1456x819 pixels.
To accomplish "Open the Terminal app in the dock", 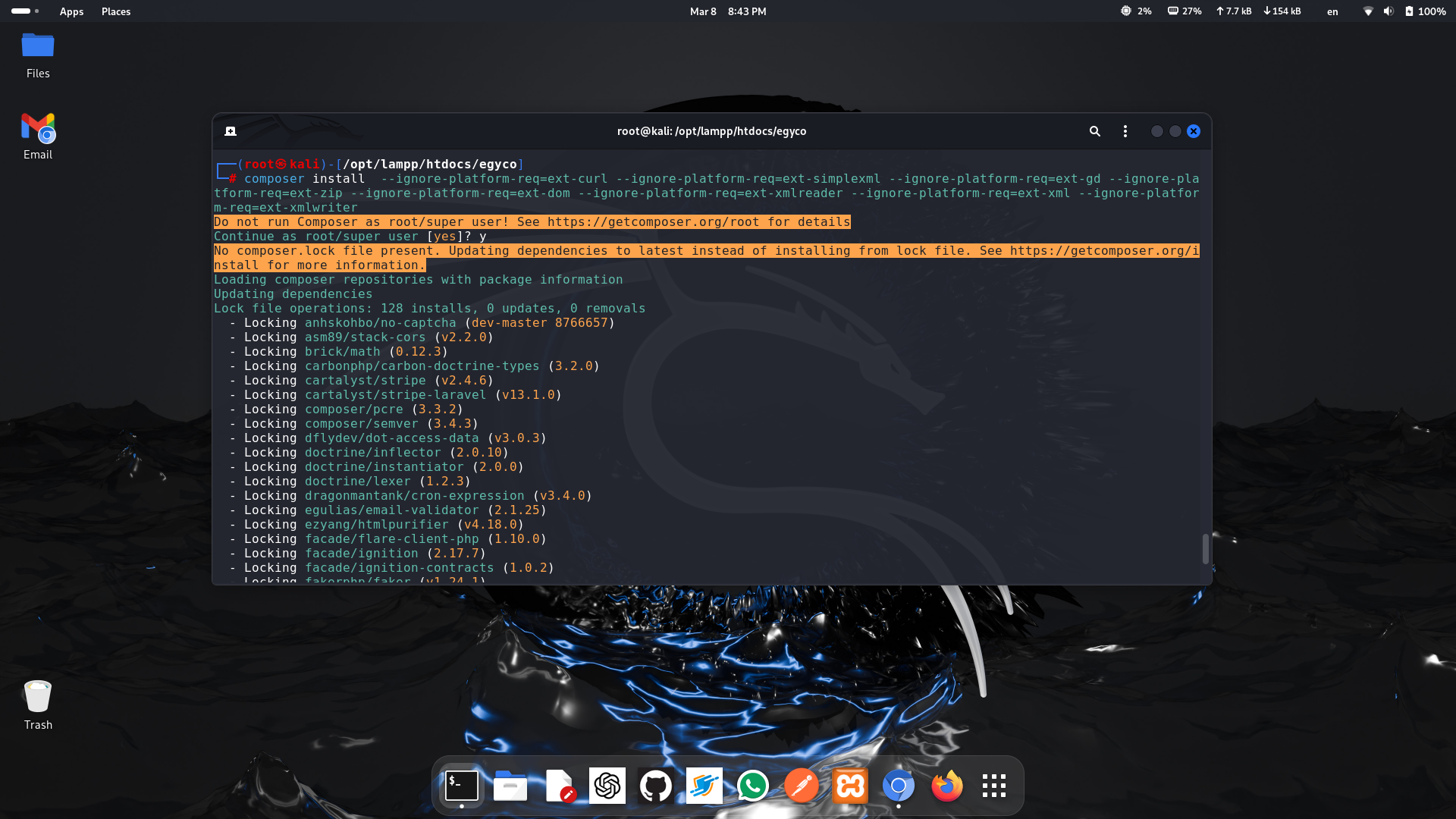I will (461, 786).
